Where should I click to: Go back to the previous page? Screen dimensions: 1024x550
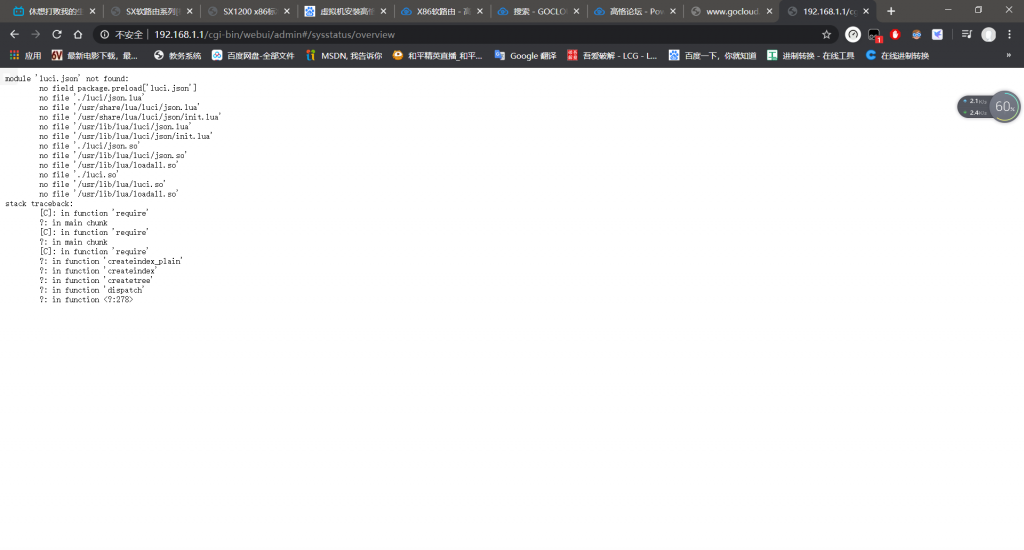[x=14, y=35]
